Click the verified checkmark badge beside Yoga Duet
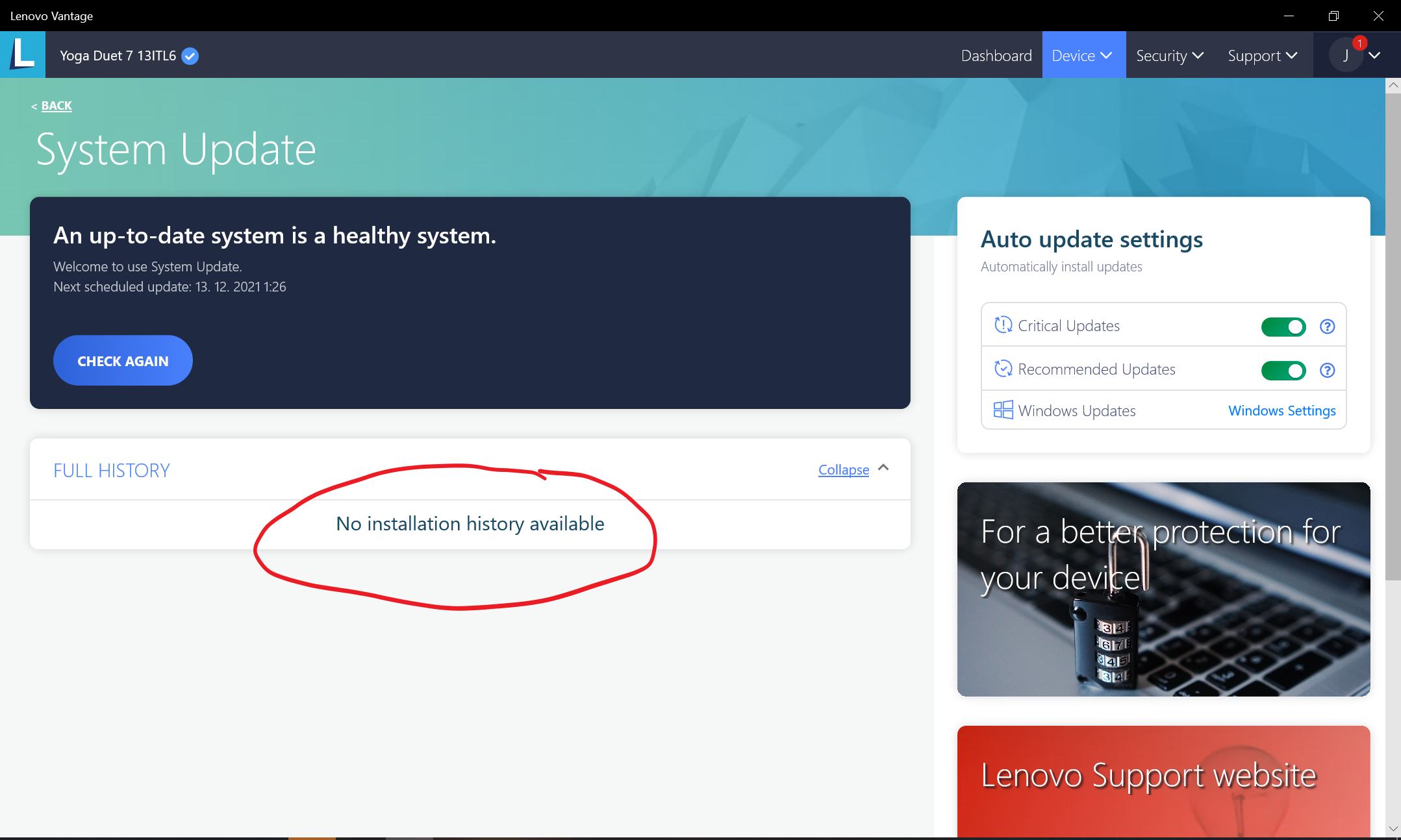The width and height of the screenshot is (1401, 840). (190, 56)
